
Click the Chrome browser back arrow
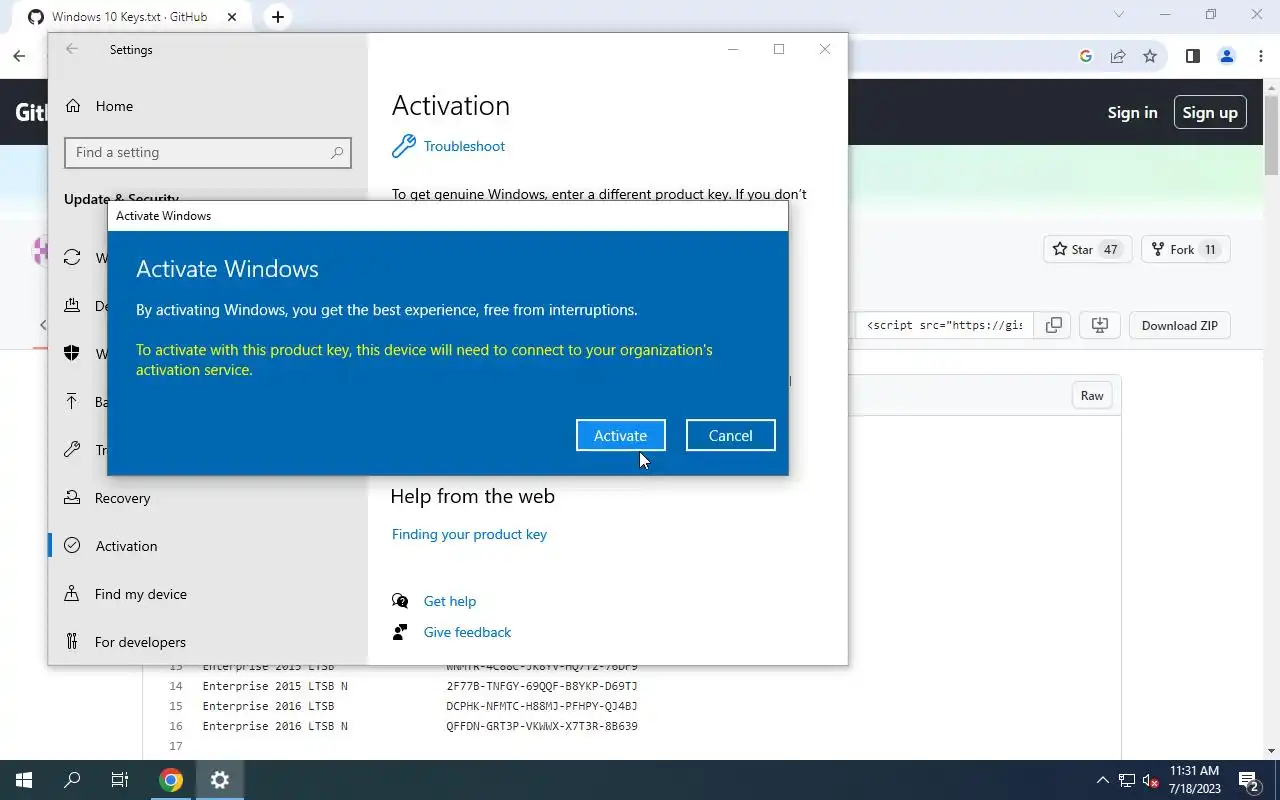[x=19, y=56]
